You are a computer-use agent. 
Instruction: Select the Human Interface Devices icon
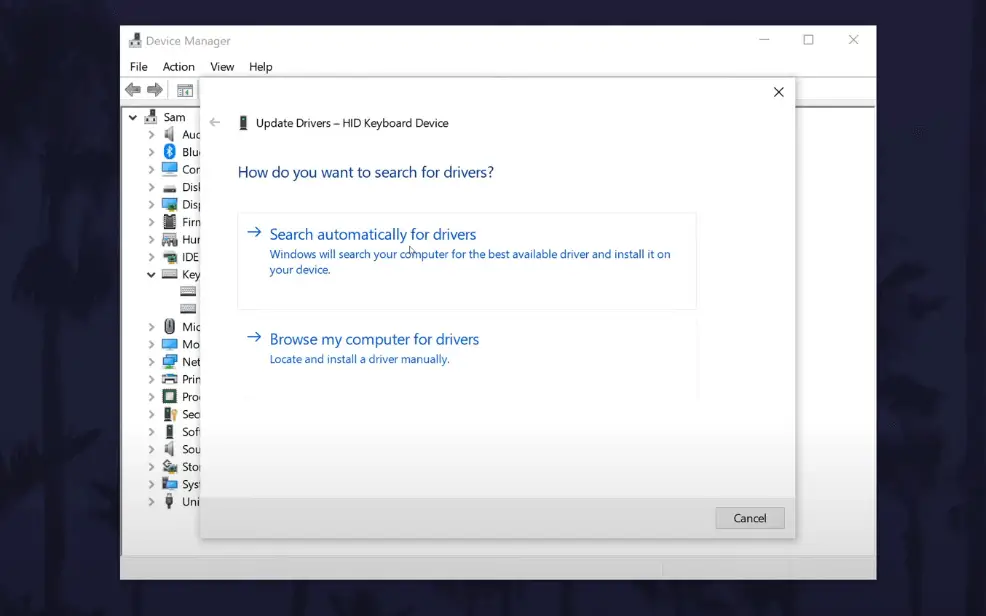click(x=169, y=239)
